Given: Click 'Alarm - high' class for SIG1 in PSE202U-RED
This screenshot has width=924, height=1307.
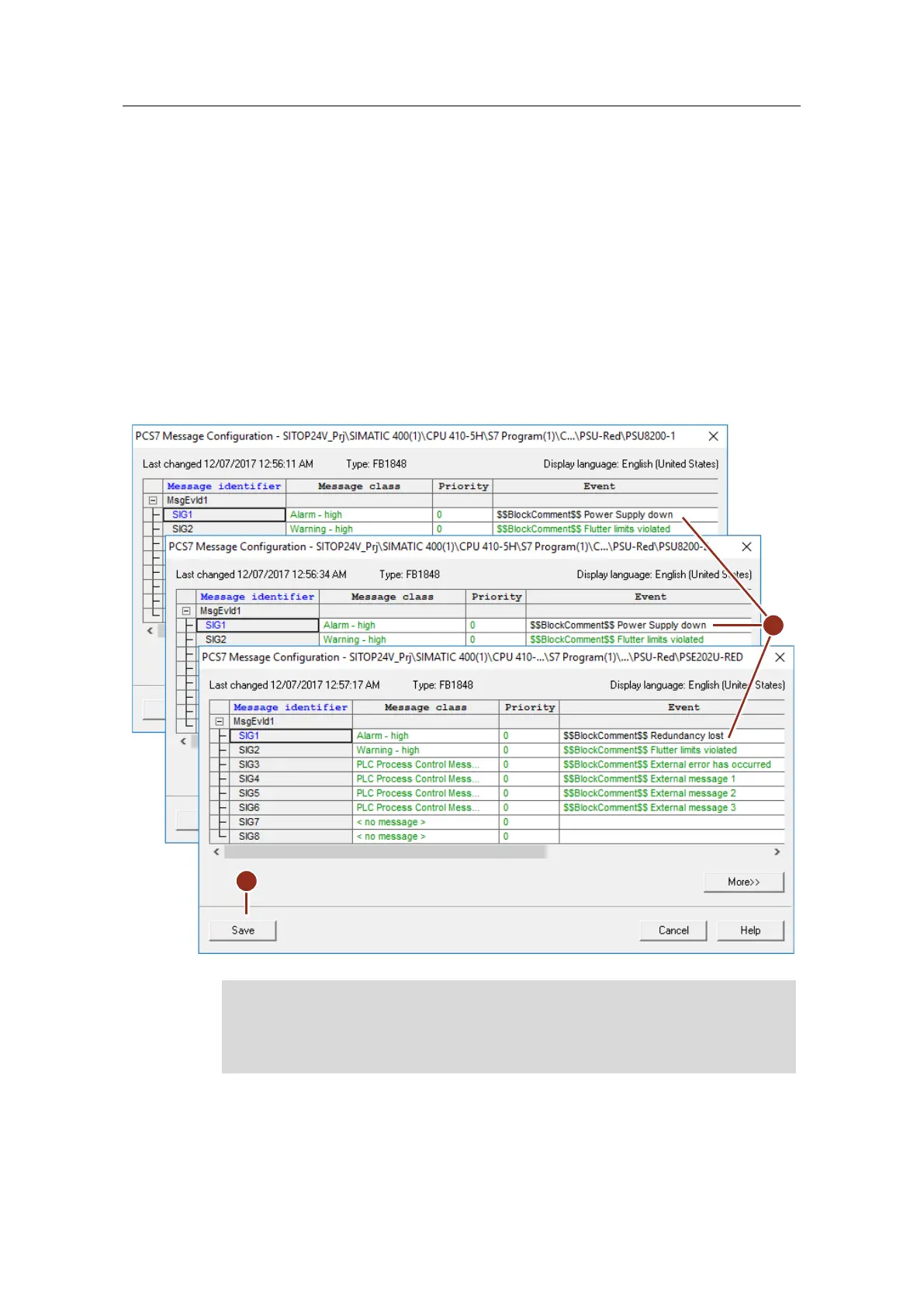Looking at the screenshot, I should pyautogui.click(x=425, y=736).
